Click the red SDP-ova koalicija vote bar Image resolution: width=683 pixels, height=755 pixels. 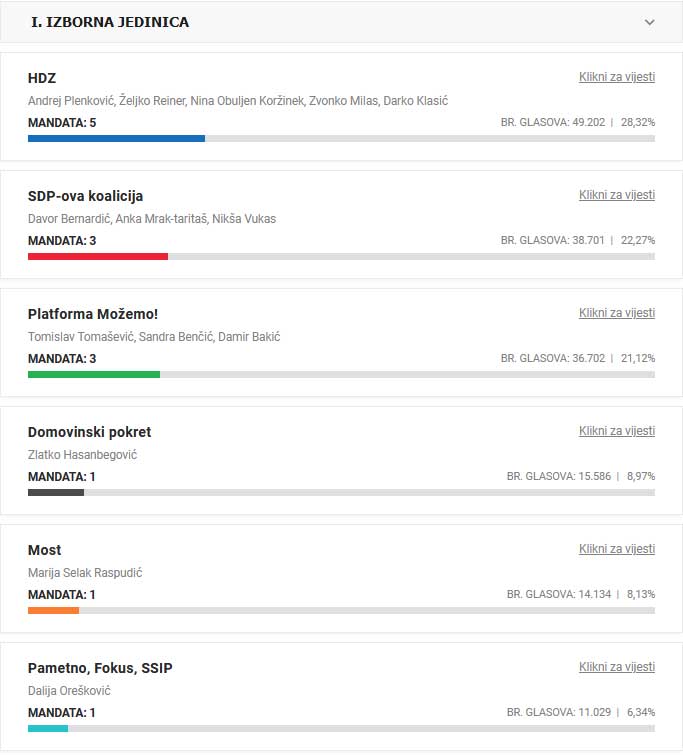(97, 256)
